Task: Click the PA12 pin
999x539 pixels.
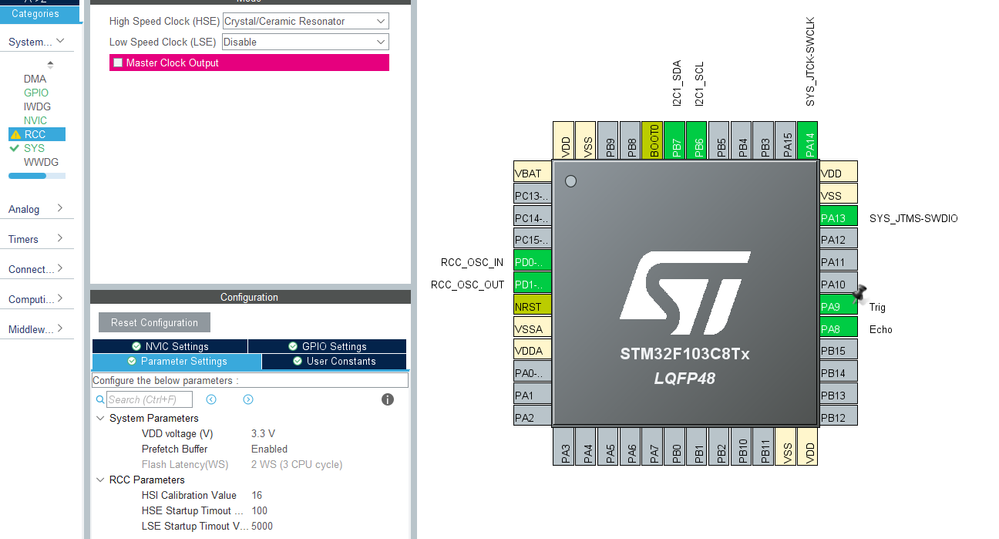Action: pos(838,240)
